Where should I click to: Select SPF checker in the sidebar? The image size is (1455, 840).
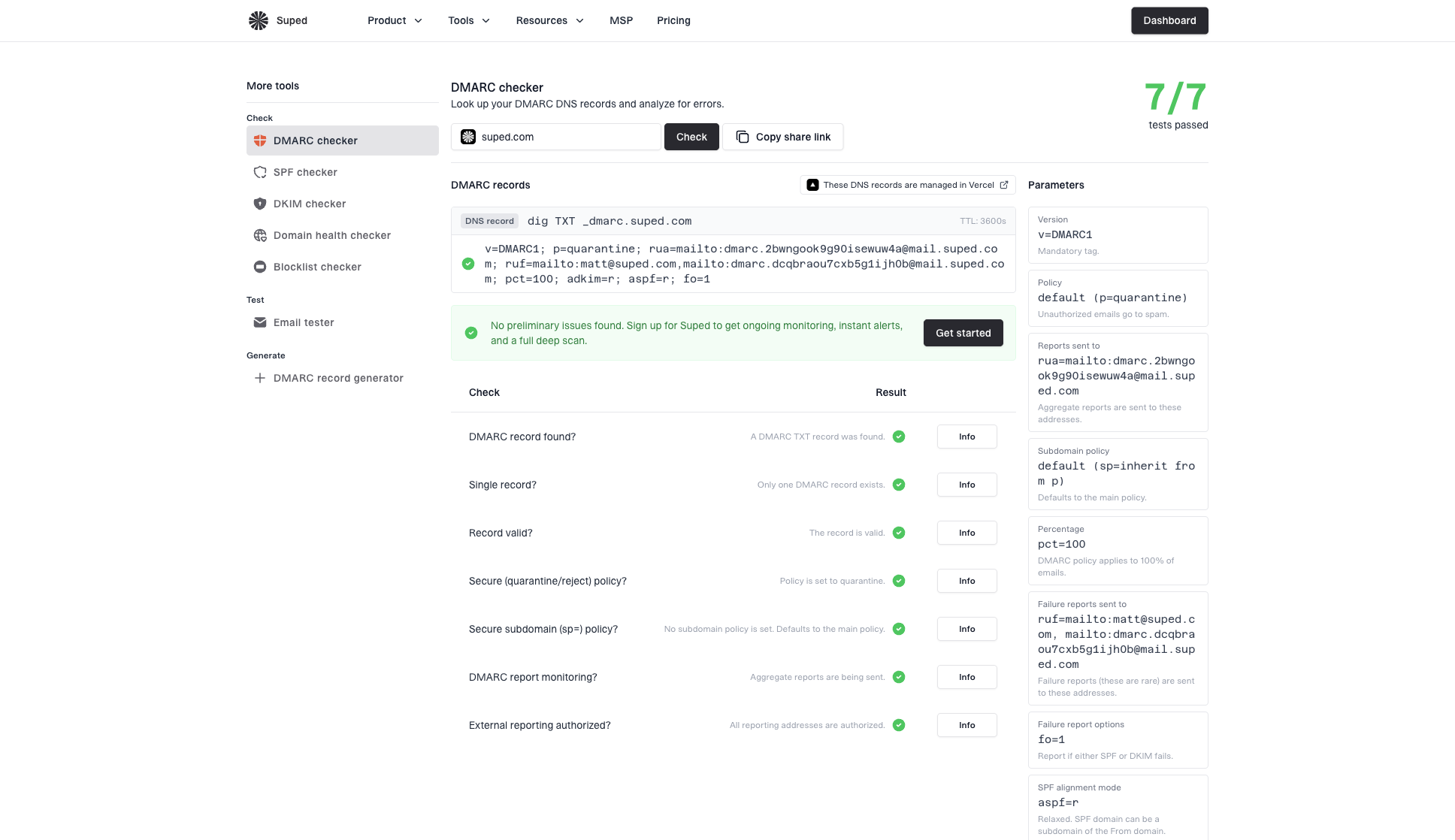[343, 172]
